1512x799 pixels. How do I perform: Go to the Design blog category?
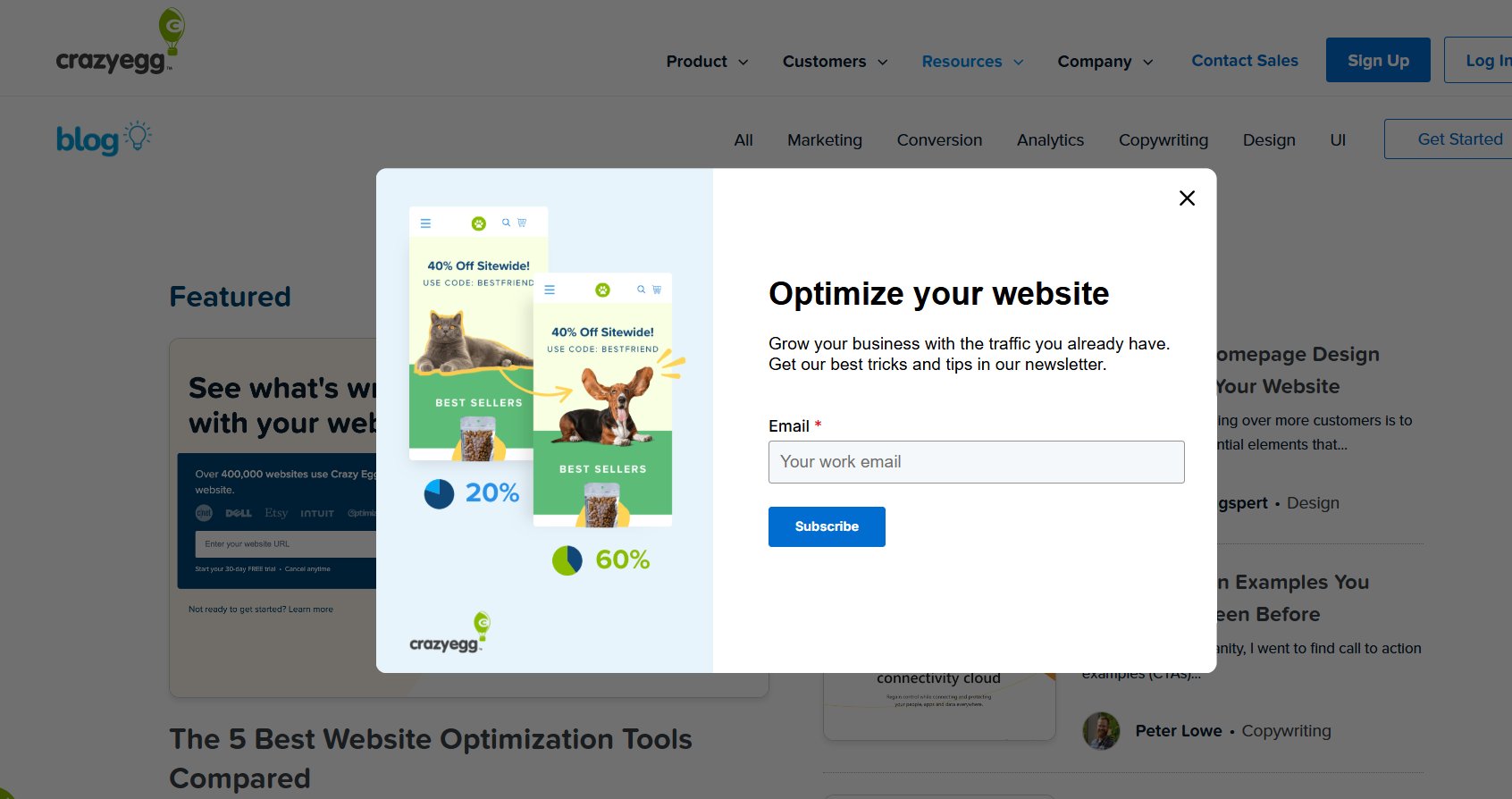pyautogui.click(x=1268, y=140)
